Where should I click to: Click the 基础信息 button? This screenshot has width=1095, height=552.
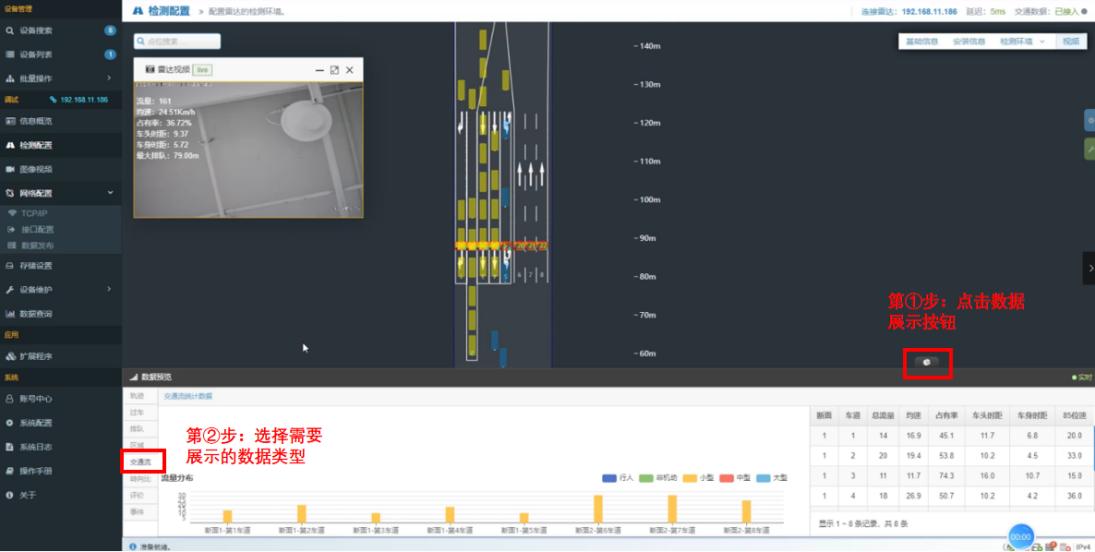pos(921,42)
